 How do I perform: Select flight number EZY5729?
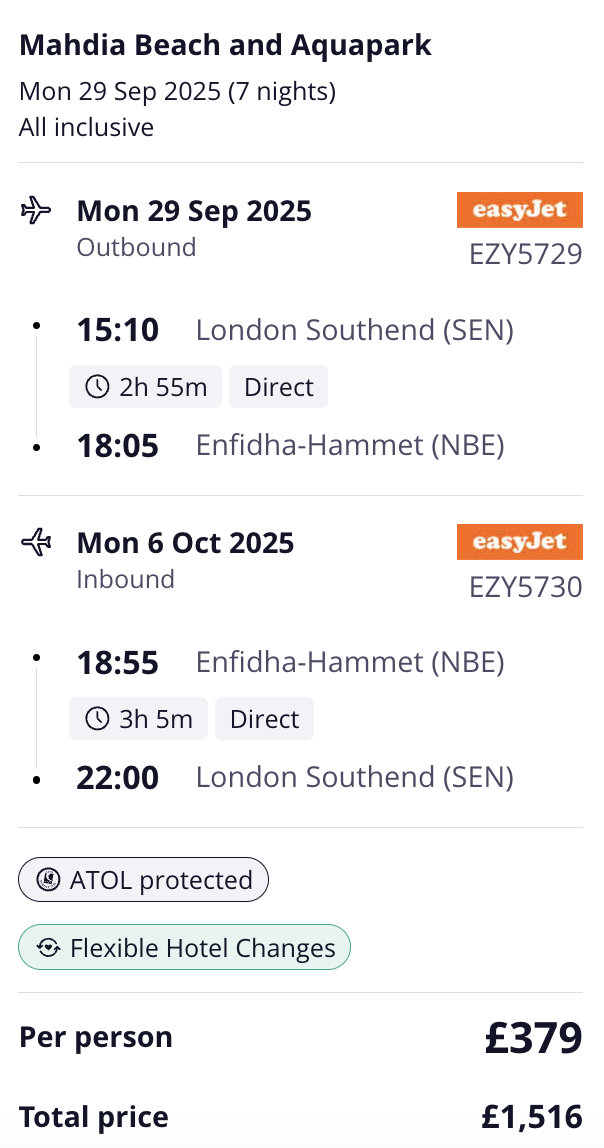click(526, 255)
